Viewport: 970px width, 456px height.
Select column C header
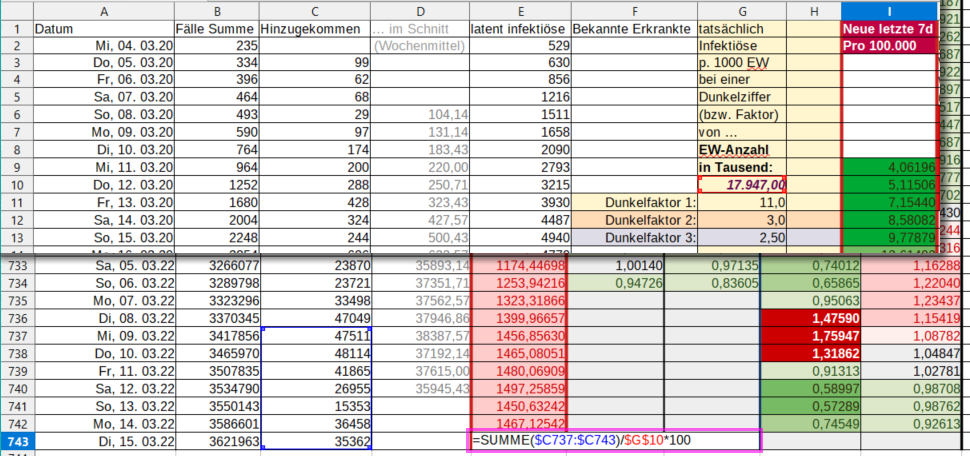point(315,11)
